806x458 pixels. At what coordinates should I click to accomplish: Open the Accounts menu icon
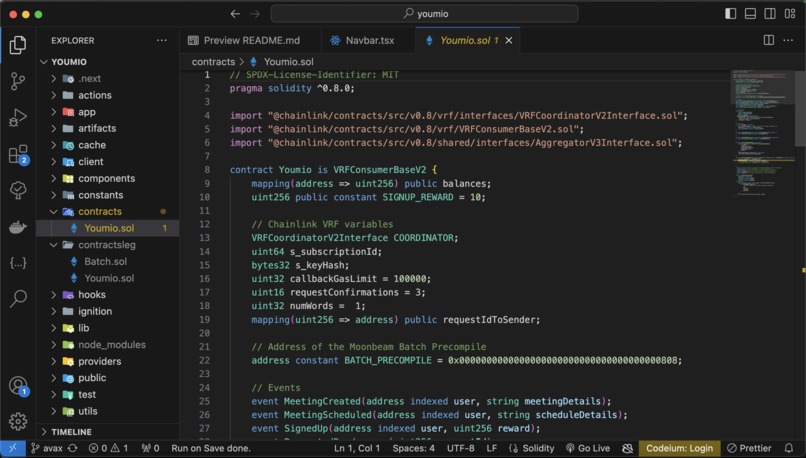(x=19, y=386)
